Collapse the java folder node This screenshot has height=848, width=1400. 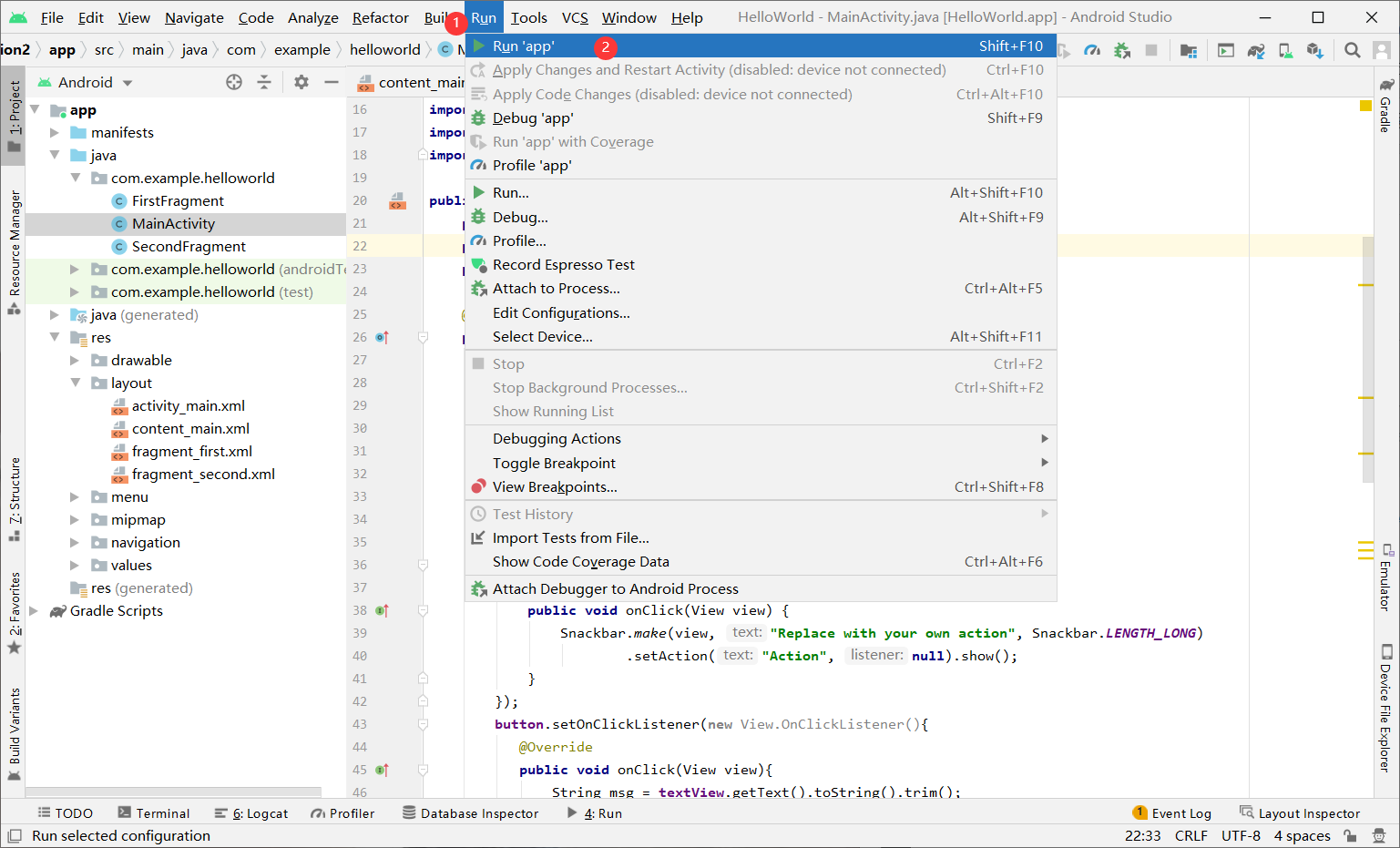55,155
